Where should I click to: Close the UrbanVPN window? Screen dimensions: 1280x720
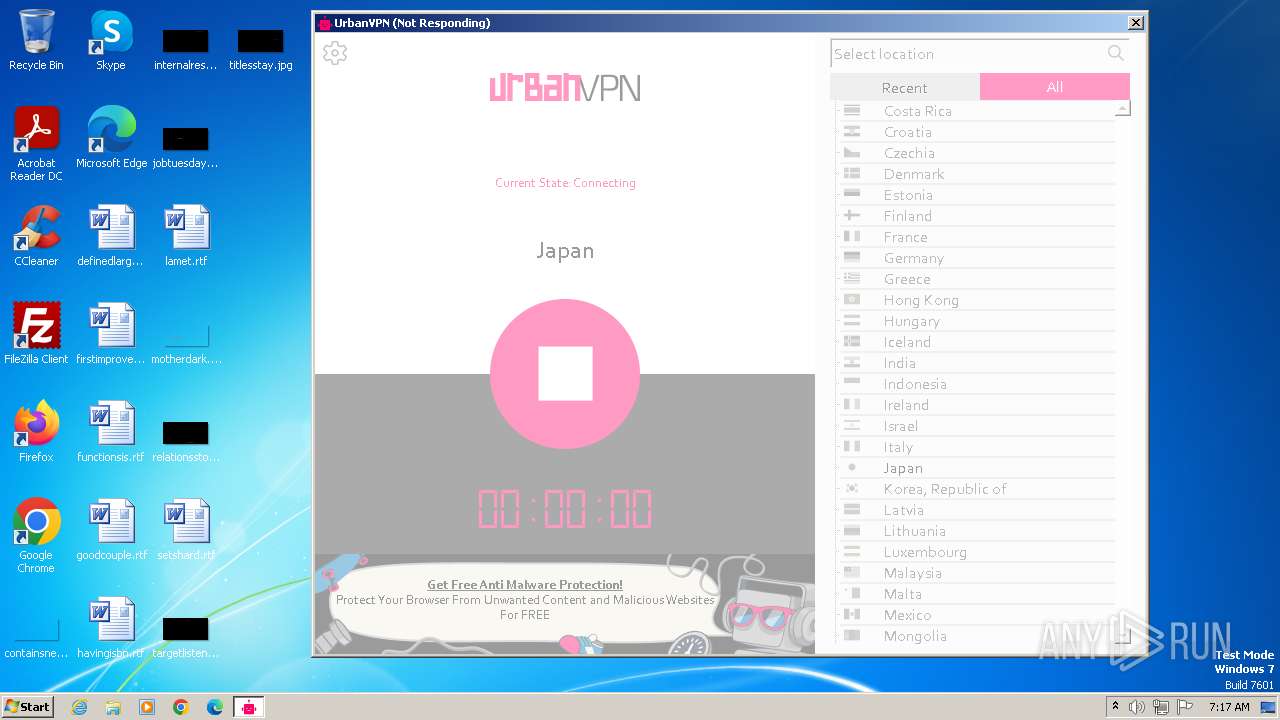1136,23
